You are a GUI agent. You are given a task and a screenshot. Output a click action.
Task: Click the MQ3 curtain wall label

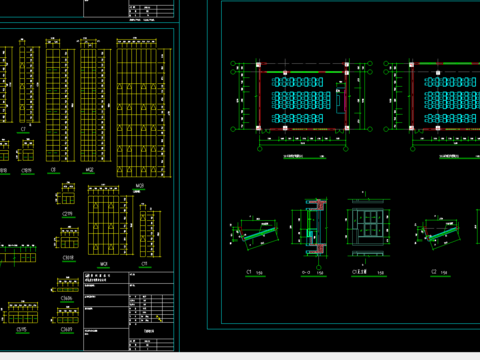pyautogui.click(x=139, y=186)
